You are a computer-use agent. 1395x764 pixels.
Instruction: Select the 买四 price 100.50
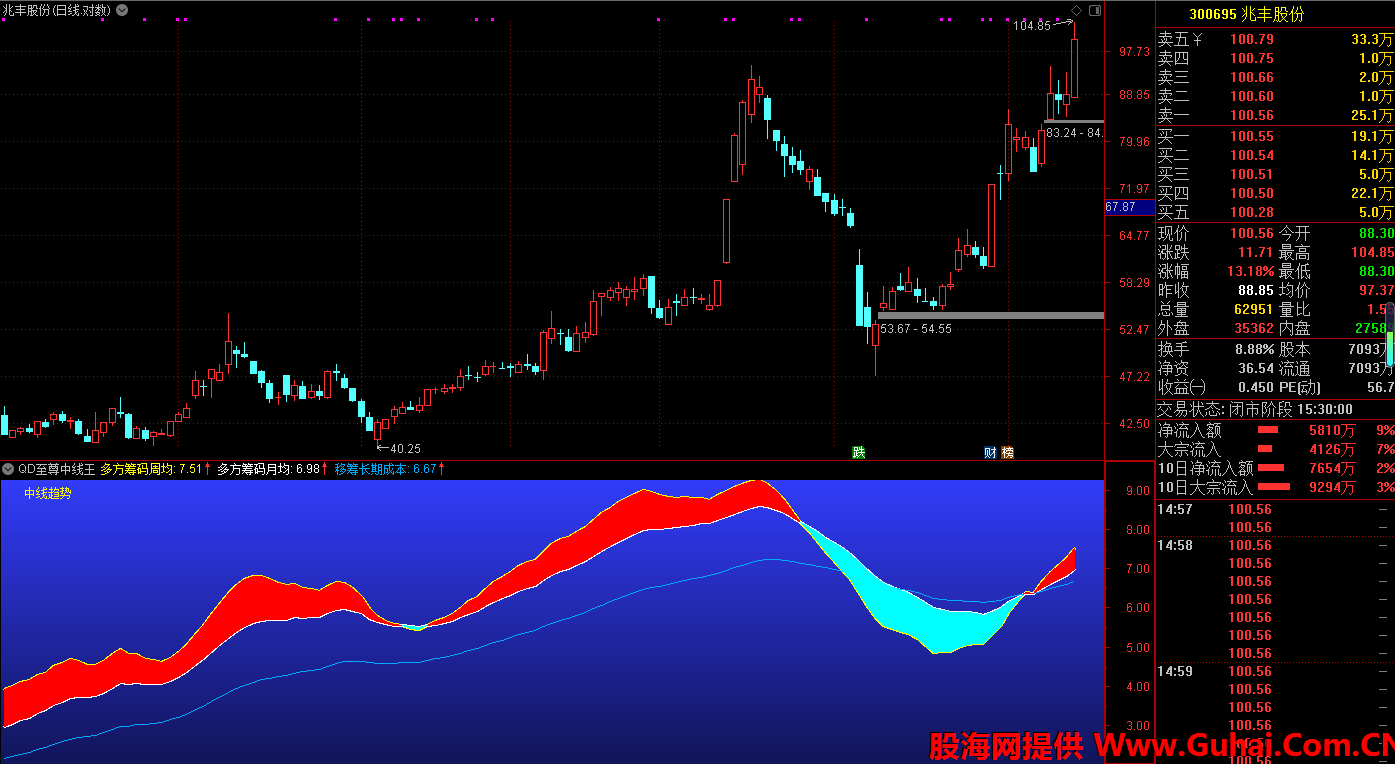point(1252,194)
